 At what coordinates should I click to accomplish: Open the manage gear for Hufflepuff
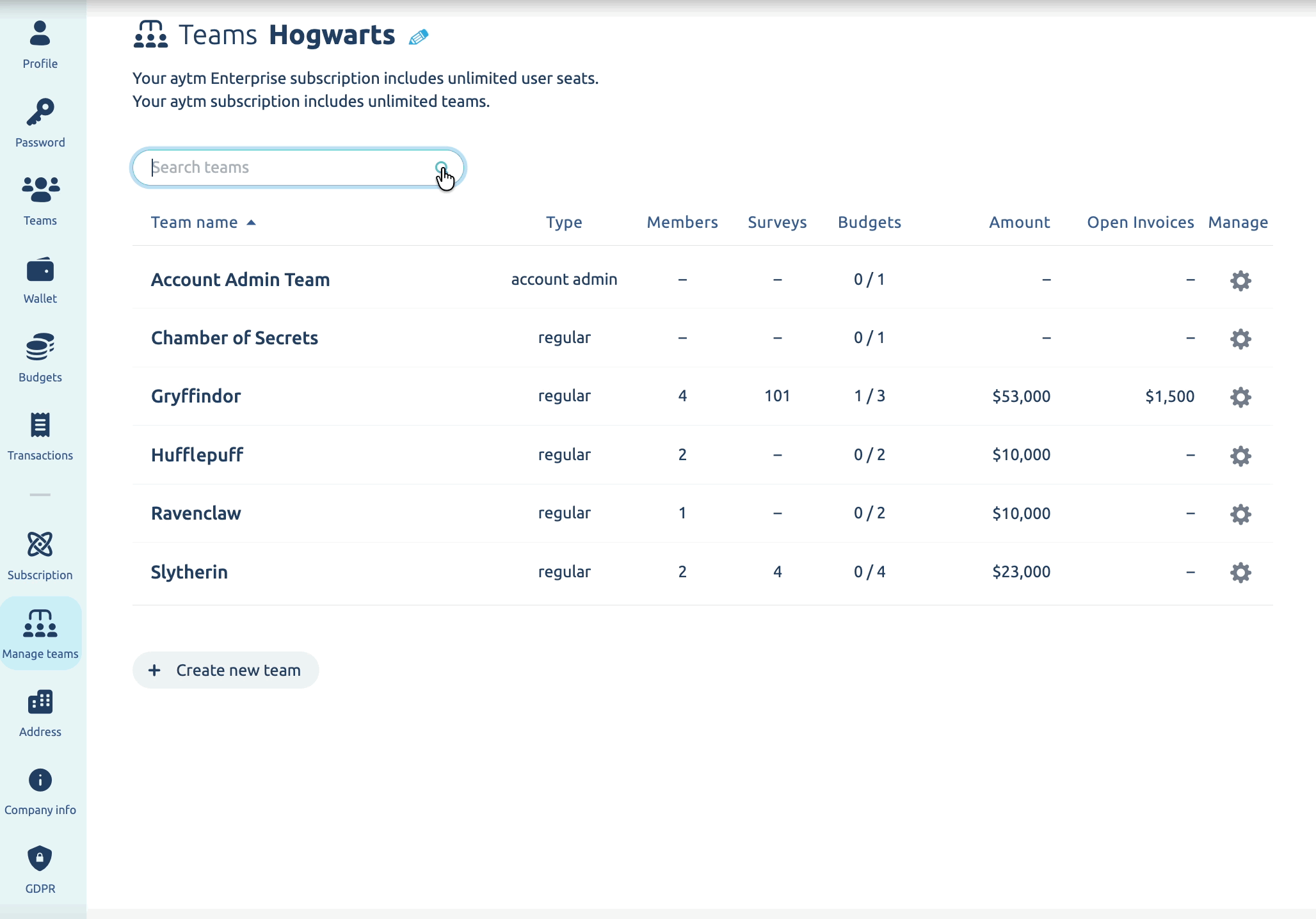click(1240, 456)
